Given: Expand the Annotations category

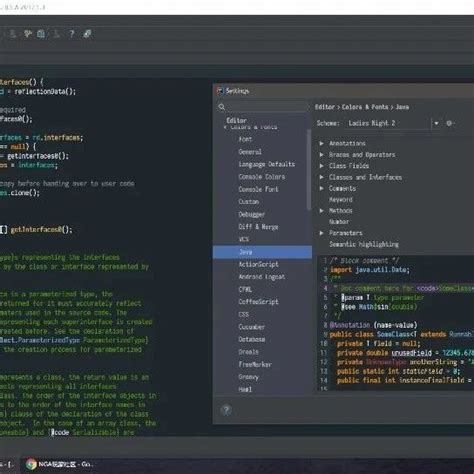Looking at the screenshot, I should click(321, 143).
